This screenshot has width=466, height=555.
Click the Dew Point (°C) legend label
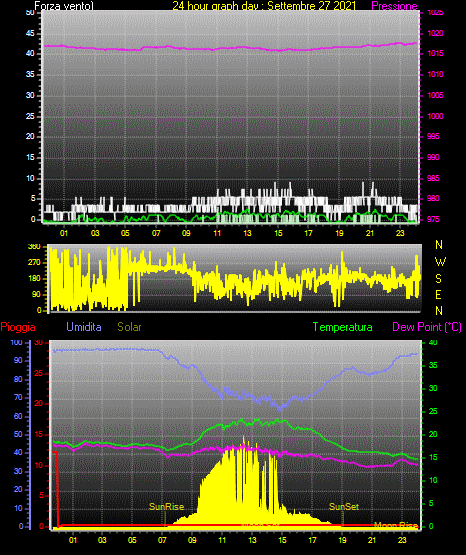(427, 327)
